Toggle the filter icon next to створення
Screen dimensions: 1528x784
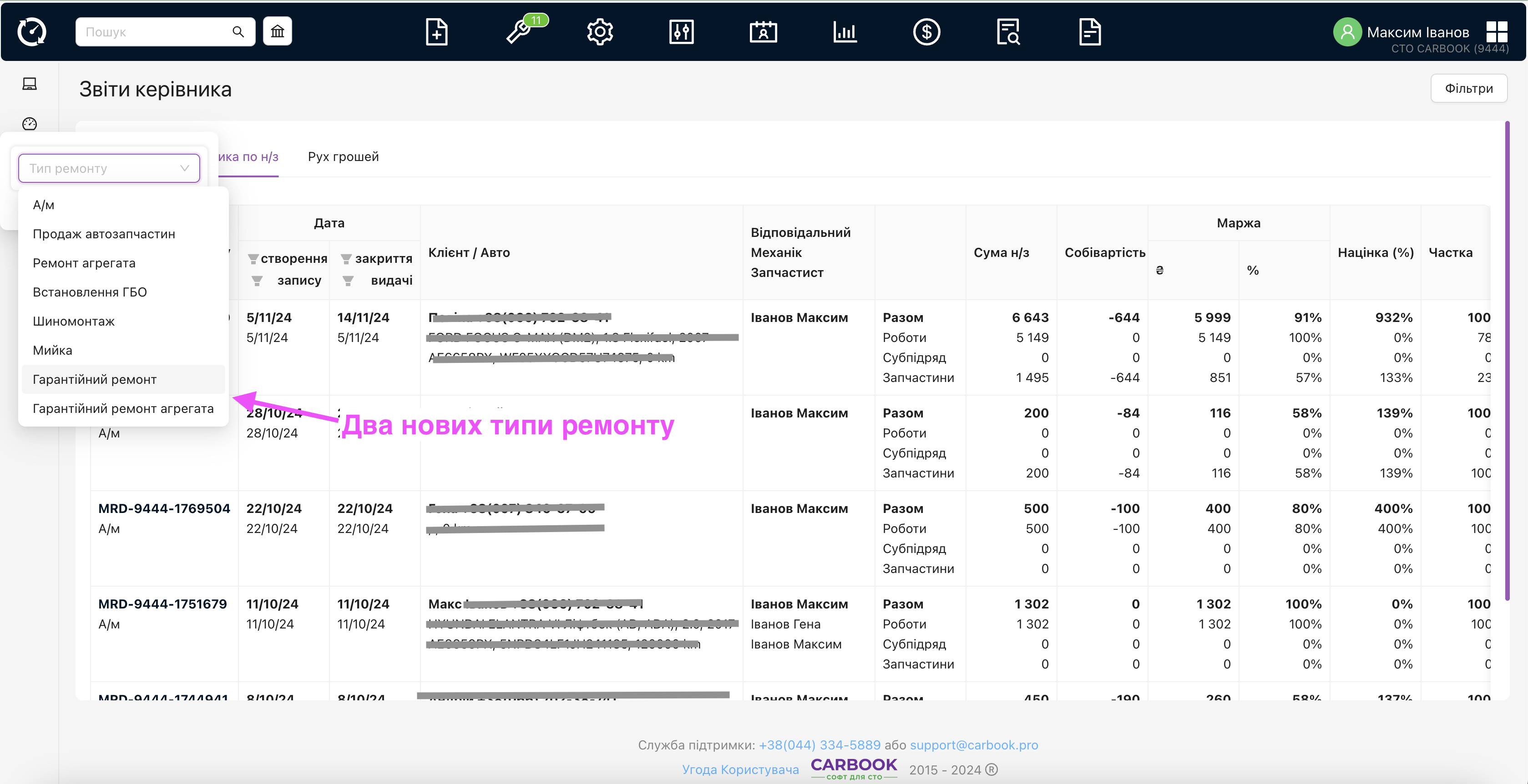point(253,259)
